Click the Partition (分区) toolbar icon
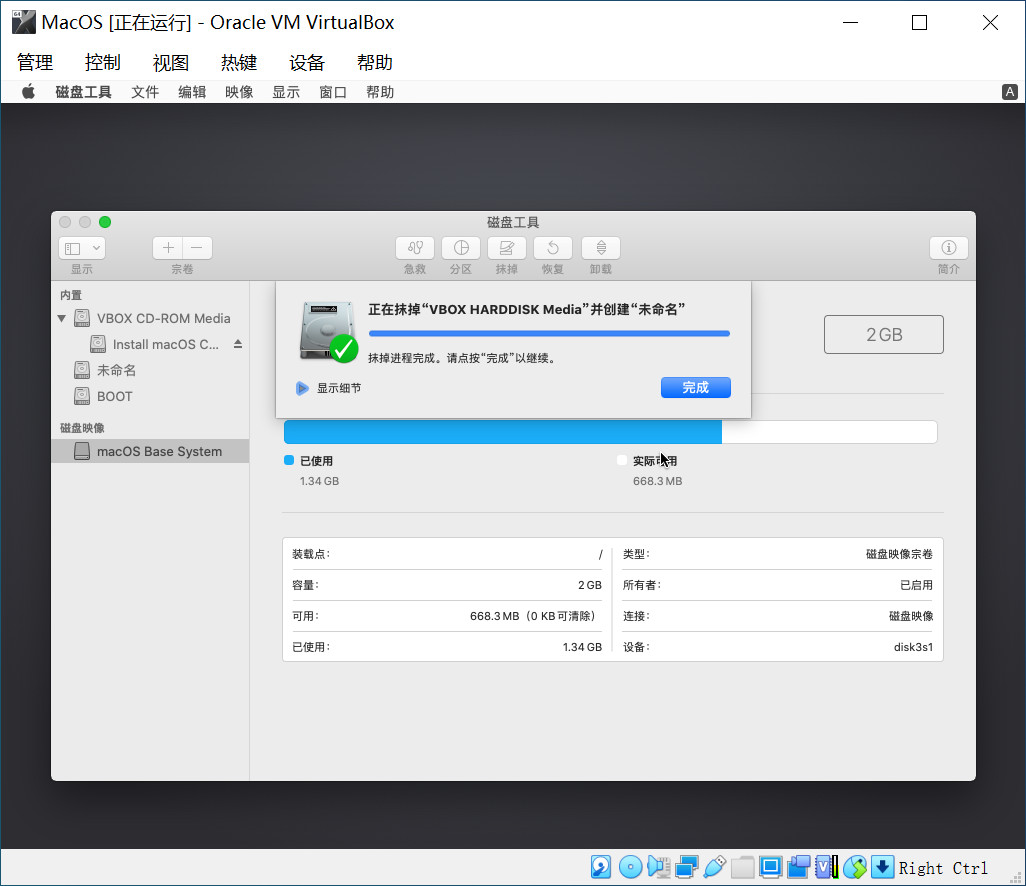Screen dimensions: 1026x886 (x=461, y=248)
